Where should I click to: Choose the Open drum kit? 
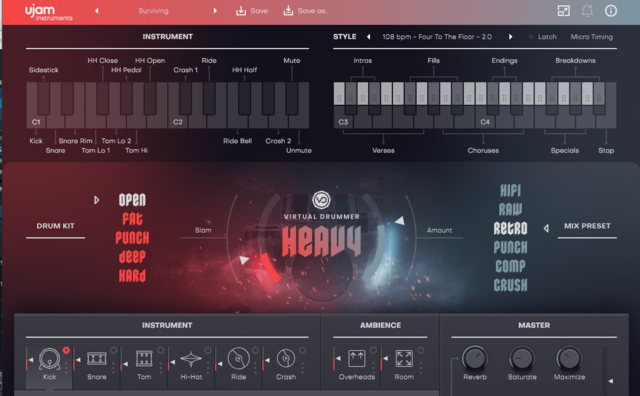[132, 200]
